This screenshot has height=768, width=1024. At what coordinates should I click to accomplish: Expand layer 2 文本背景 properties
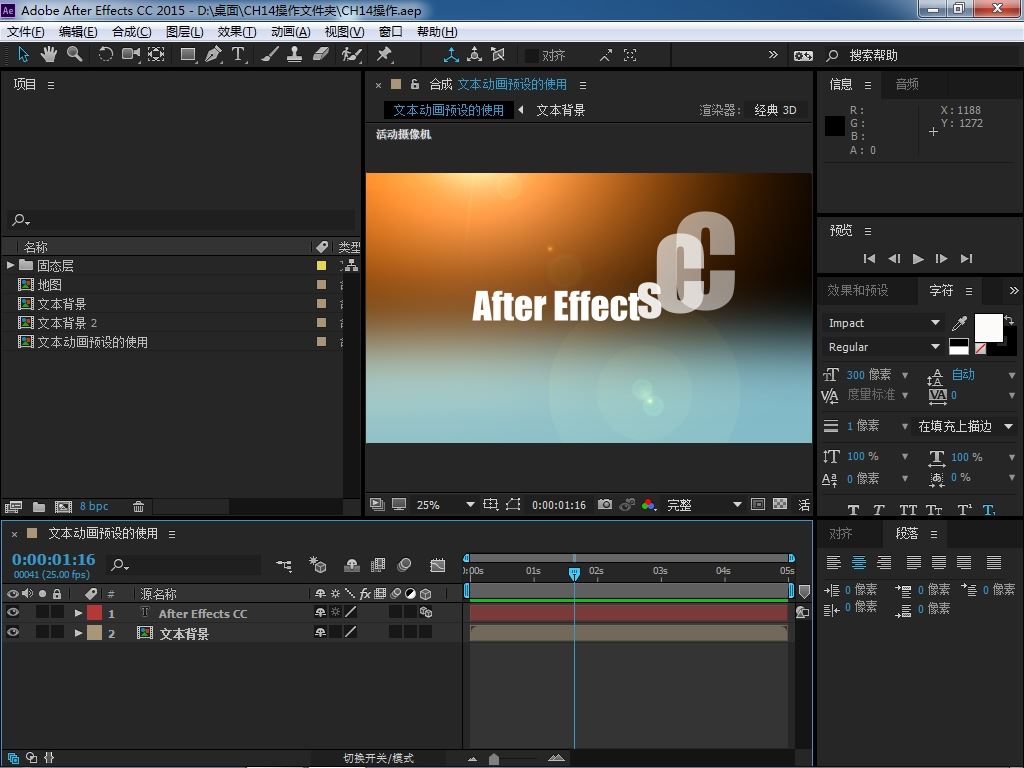[78, 632]
